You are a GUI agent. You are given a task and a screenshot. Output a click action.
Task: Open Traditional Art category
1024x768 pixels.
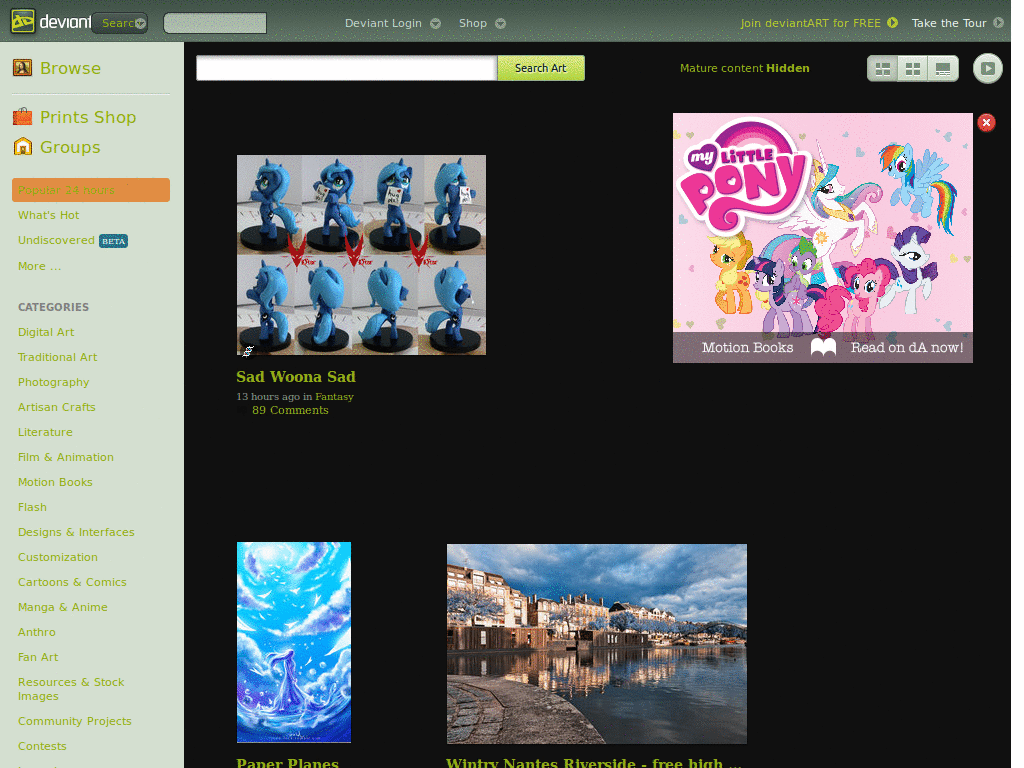(57, 357)
